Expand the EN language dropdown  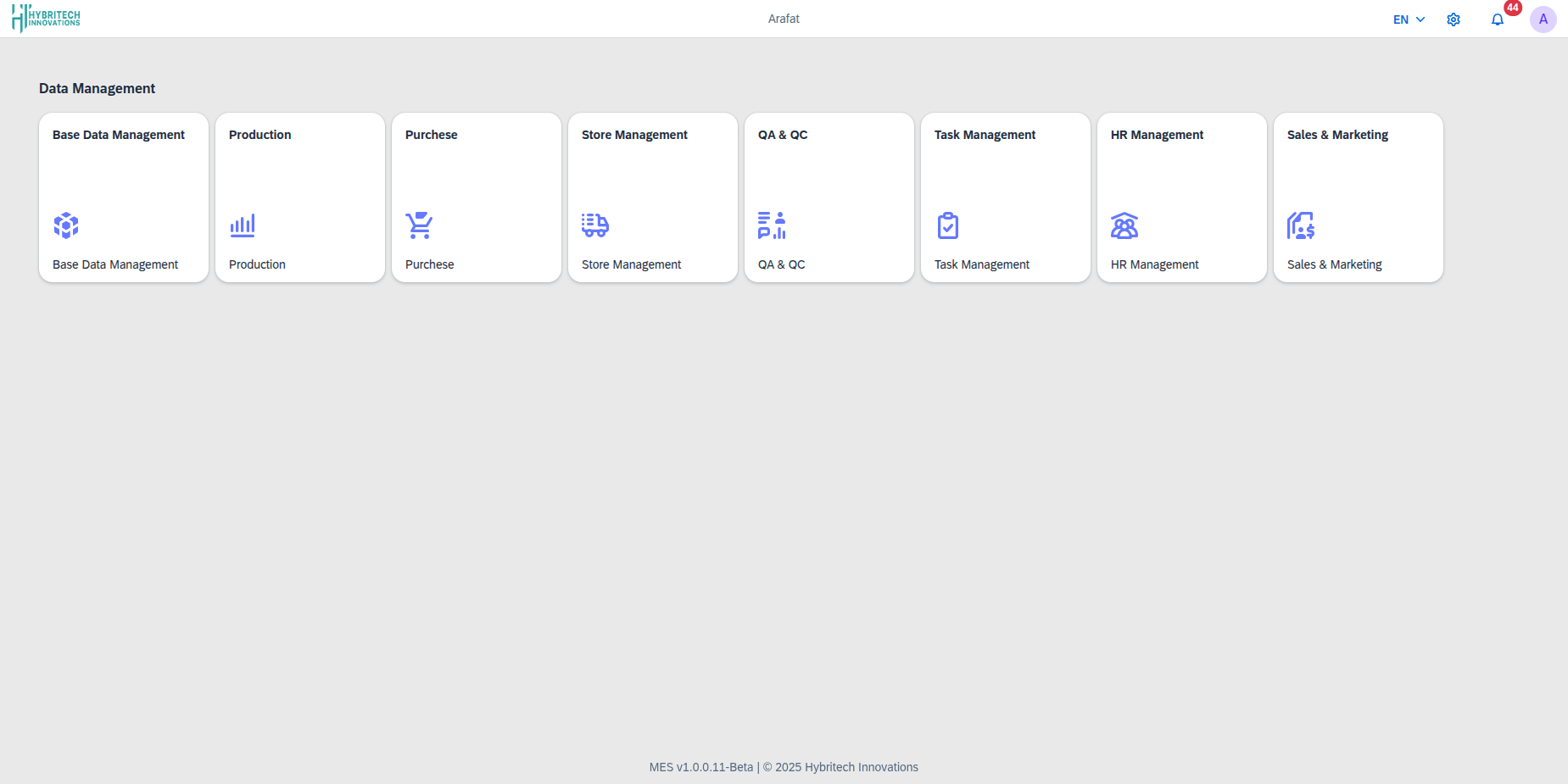pos(1401,19)
